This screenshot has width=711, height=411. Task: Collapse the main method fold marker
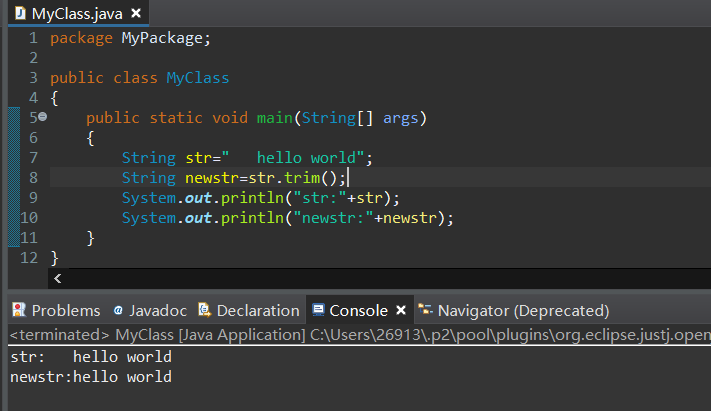[43, 117]
